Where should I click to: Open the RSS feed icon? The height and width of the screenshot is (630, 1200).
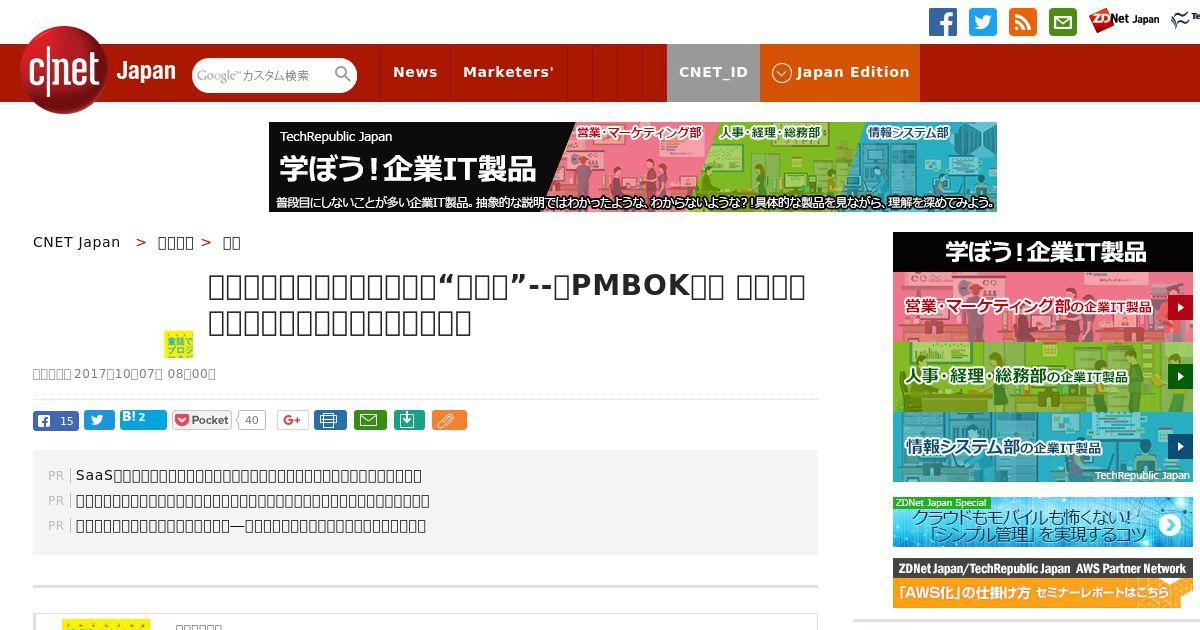1023,22
